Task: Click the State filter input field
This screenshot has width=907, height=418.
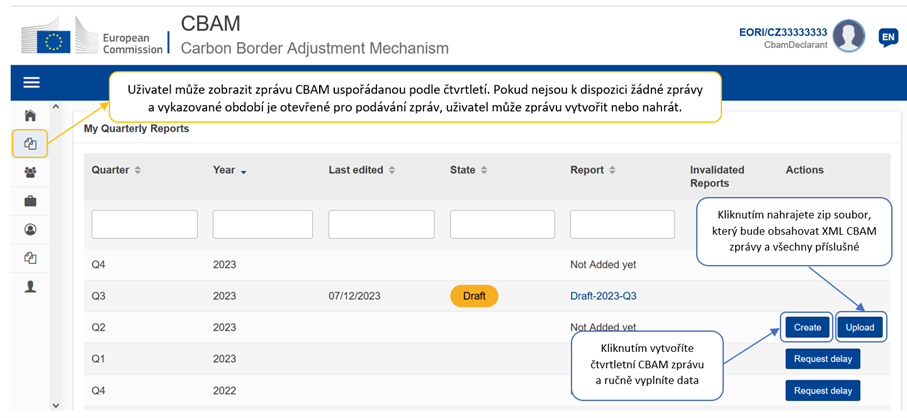Action: [x=502, y=224]
